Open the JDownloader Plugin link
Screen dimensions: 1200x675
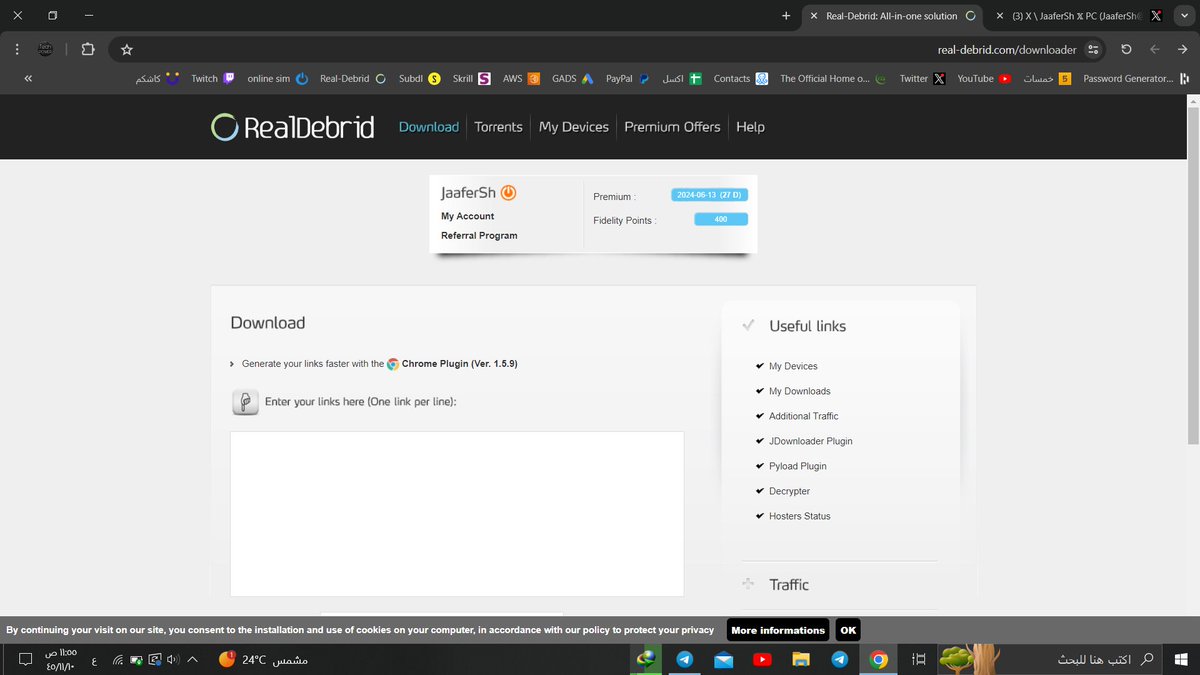811,441
